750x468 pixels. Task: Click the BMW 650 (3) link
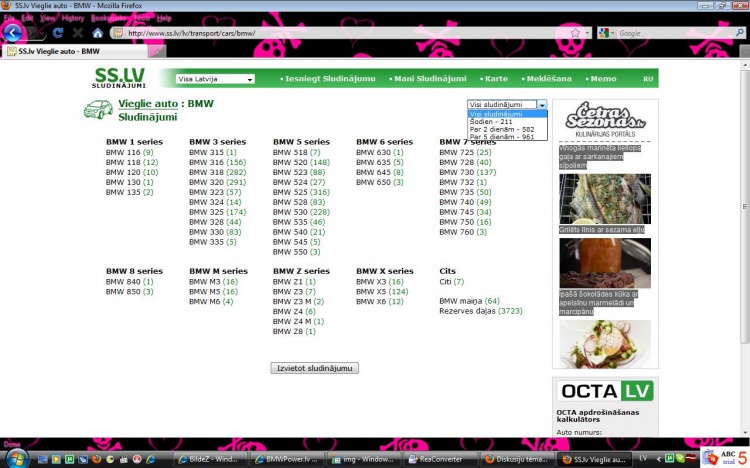[x=380, y=182]
